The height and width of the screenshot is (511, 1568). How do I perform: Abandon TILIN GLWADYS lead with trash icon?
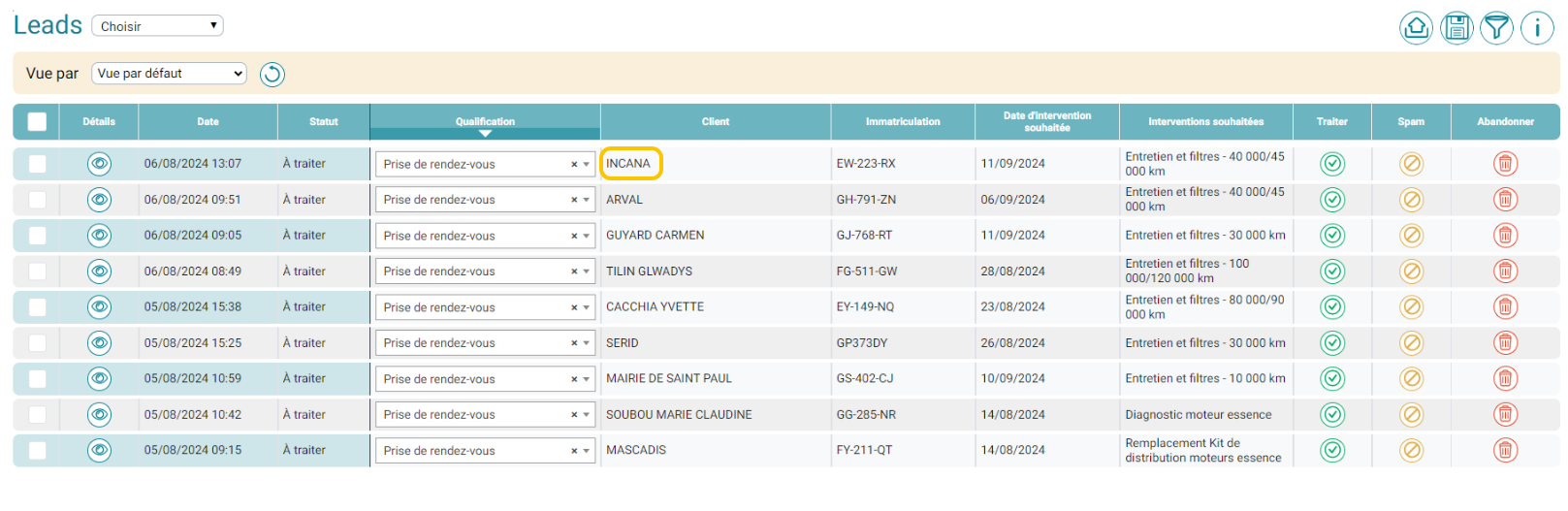(x=1505, y=271)
